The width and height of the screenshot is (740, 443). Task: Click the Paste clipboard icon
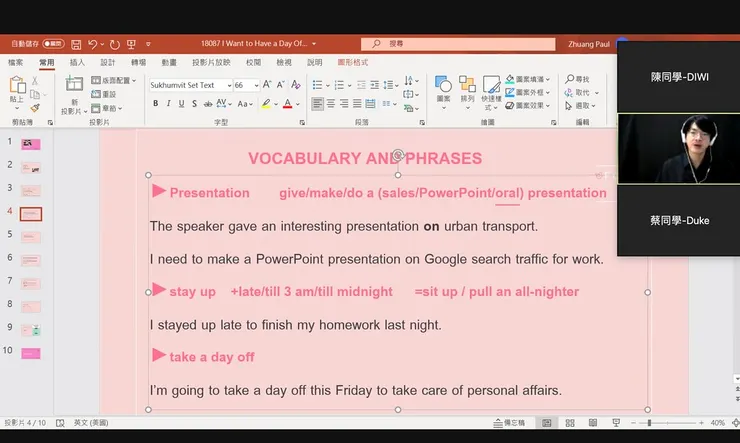pyautogui.click(x=17, y=85)
